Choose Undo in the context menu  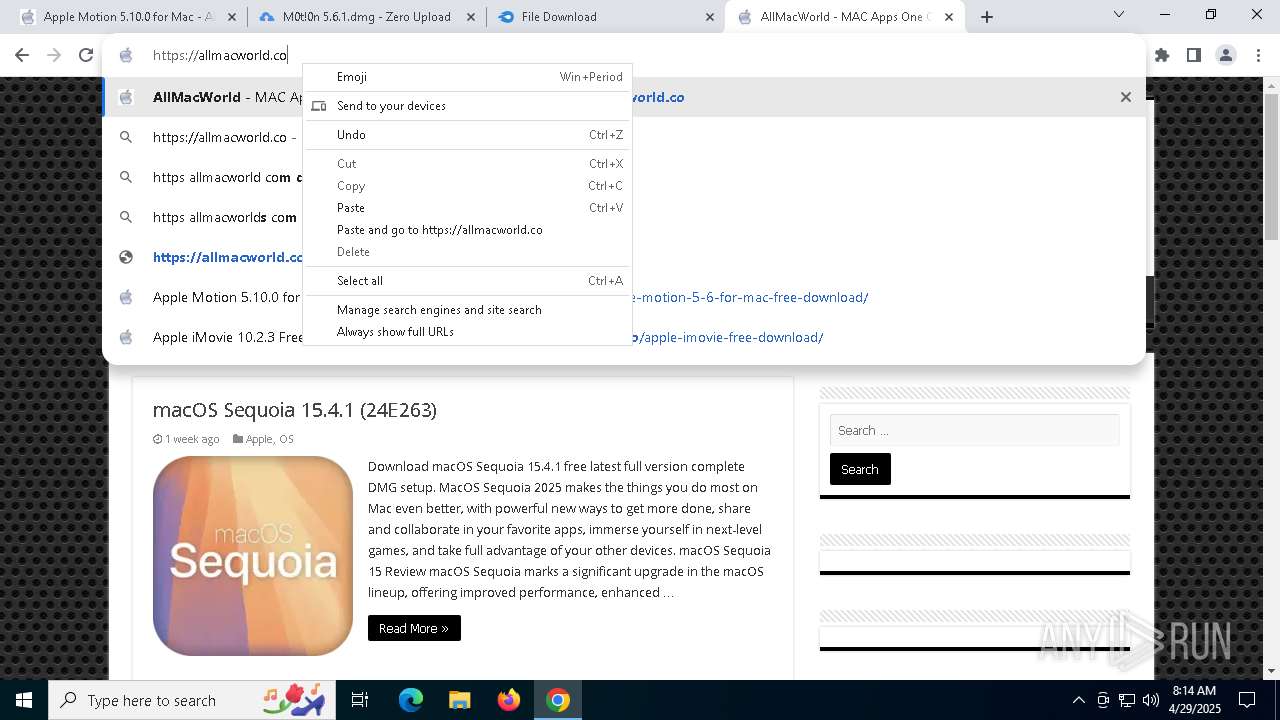(467, 135)
